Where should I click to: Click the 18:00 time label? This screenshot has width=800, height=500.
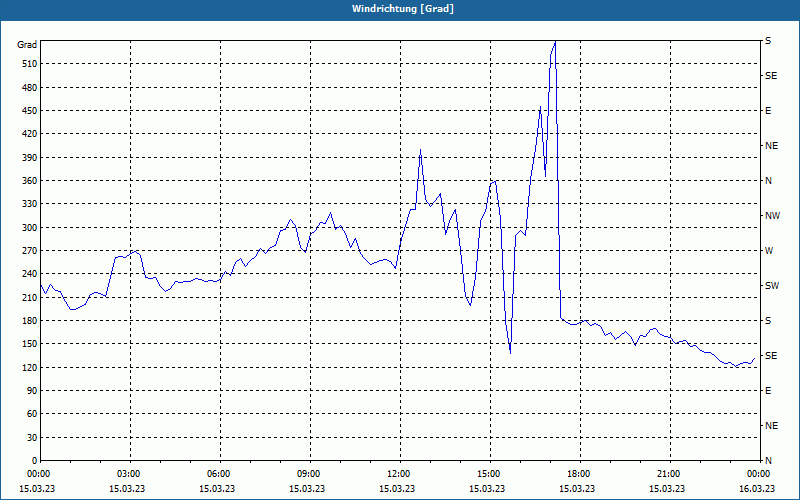[580, 474]
